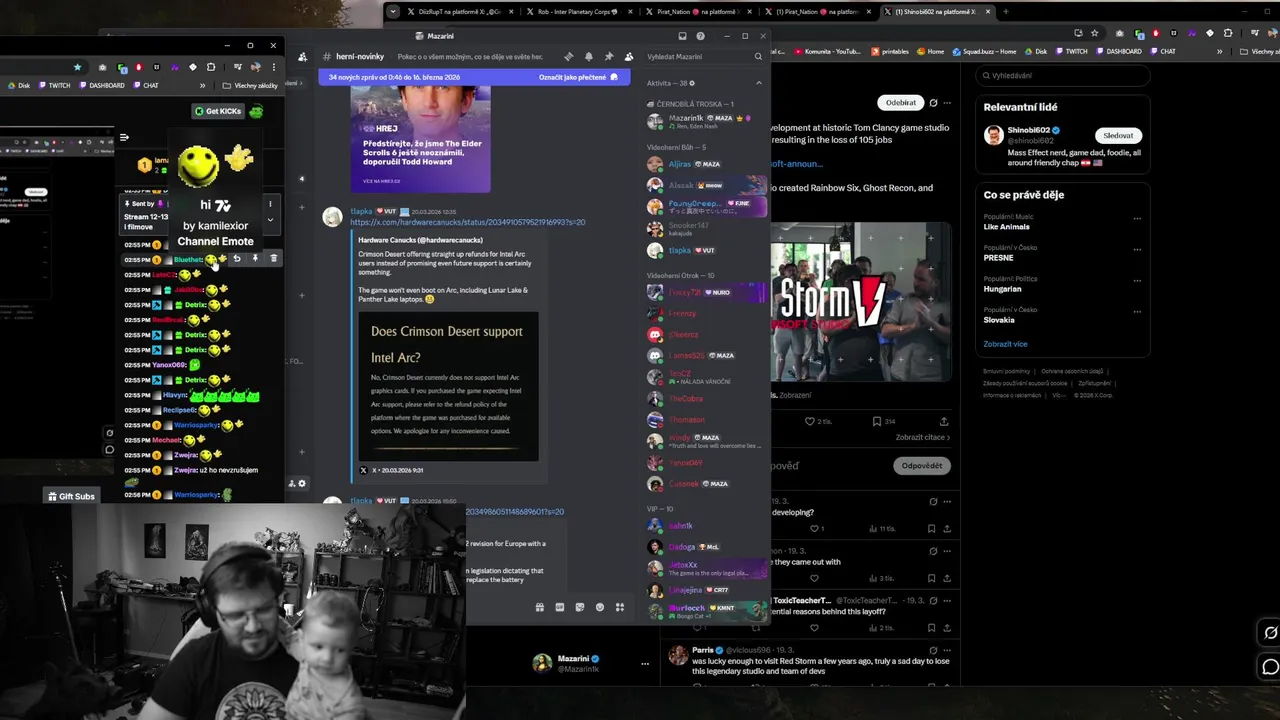The height and width of the screenshot is (720, 1280).
Task: Open Like Animals trend options menu
Action: 1137,217
